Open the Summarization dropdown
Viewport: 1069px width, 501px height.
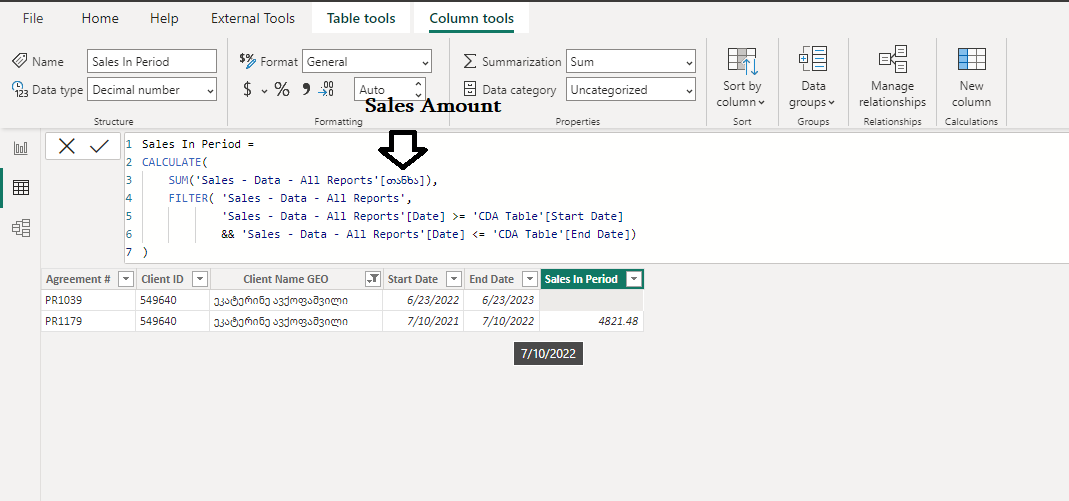click(631, 61)
